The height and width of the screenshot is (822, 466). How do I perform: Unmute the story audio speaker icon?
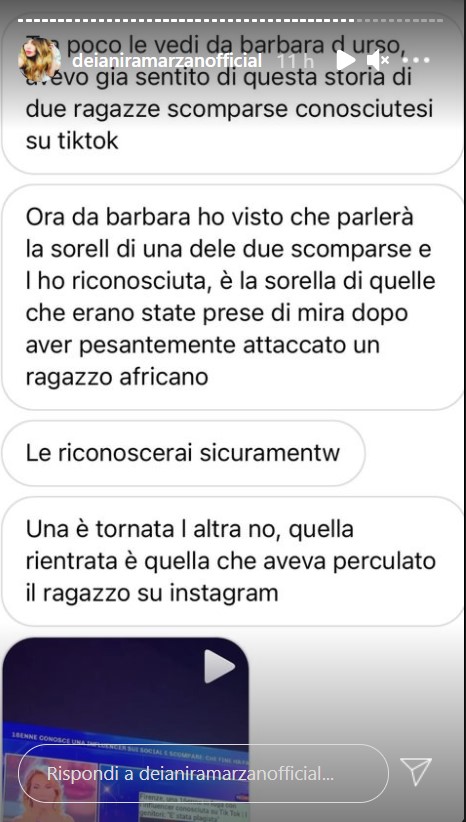pos(377,60)
